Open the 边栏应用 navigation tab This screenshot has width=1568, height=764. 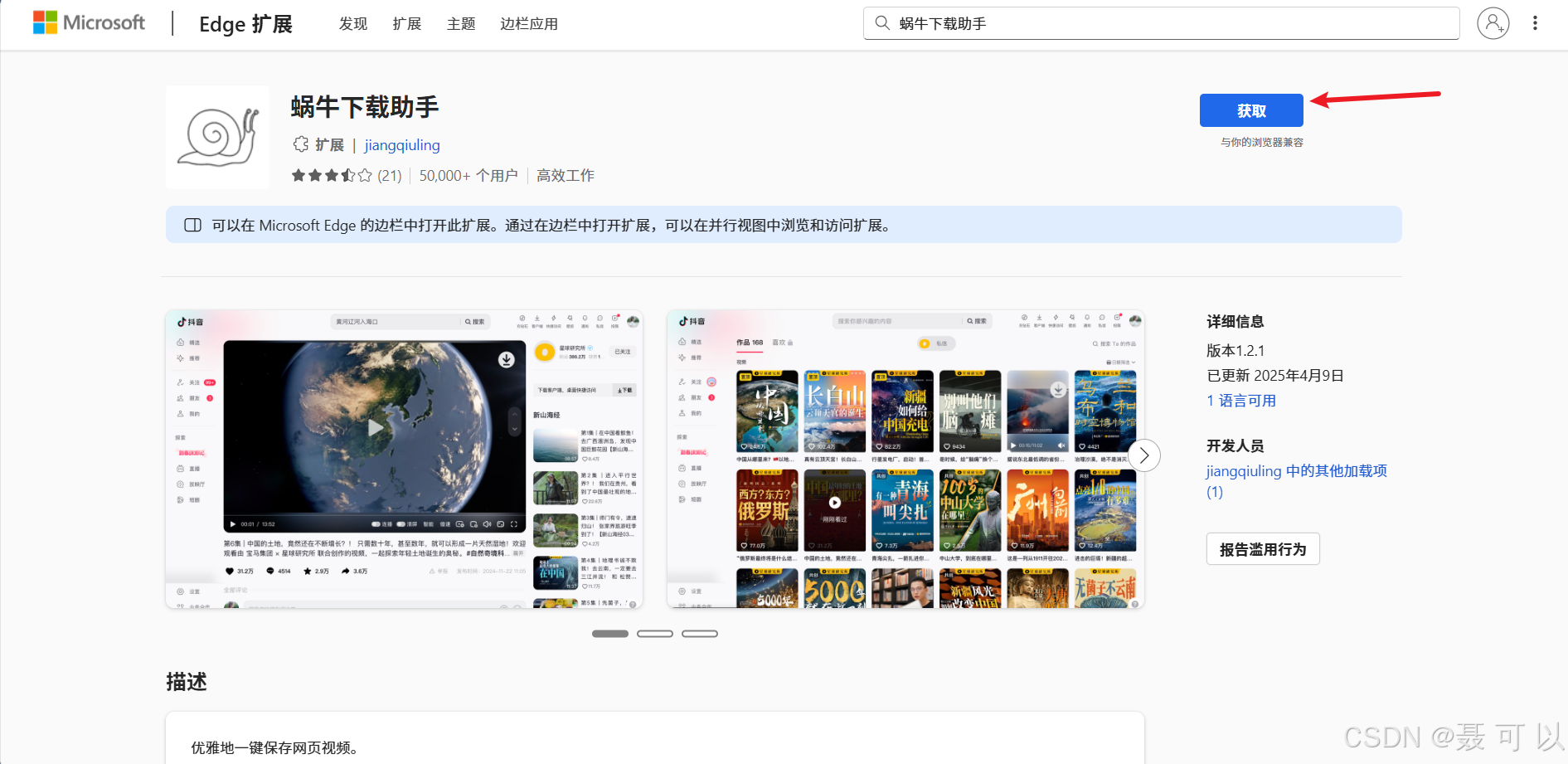(529, 24)
